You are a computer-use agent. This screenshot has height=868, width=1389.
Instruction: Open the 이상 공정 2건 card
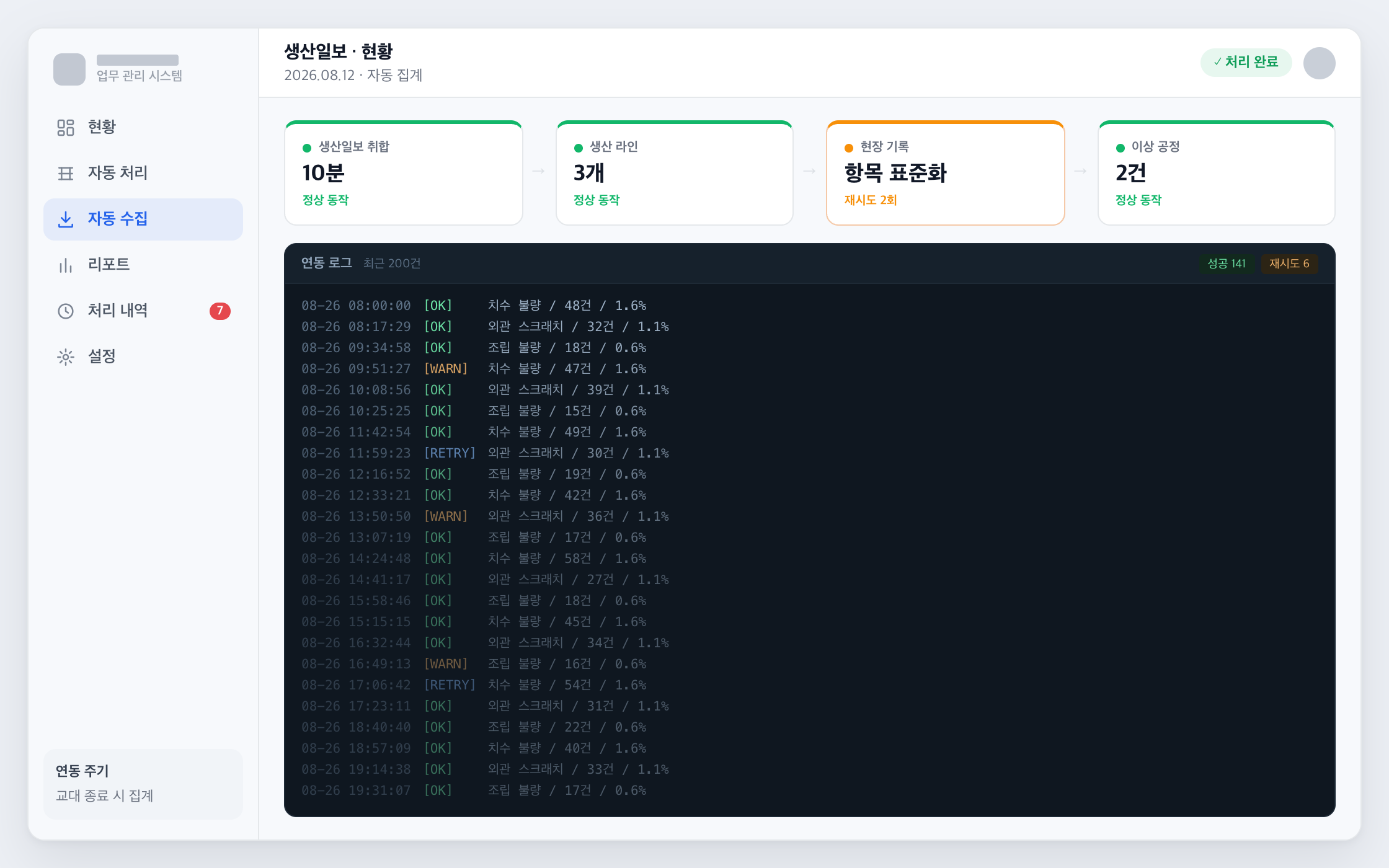(x=1217, y=173)
